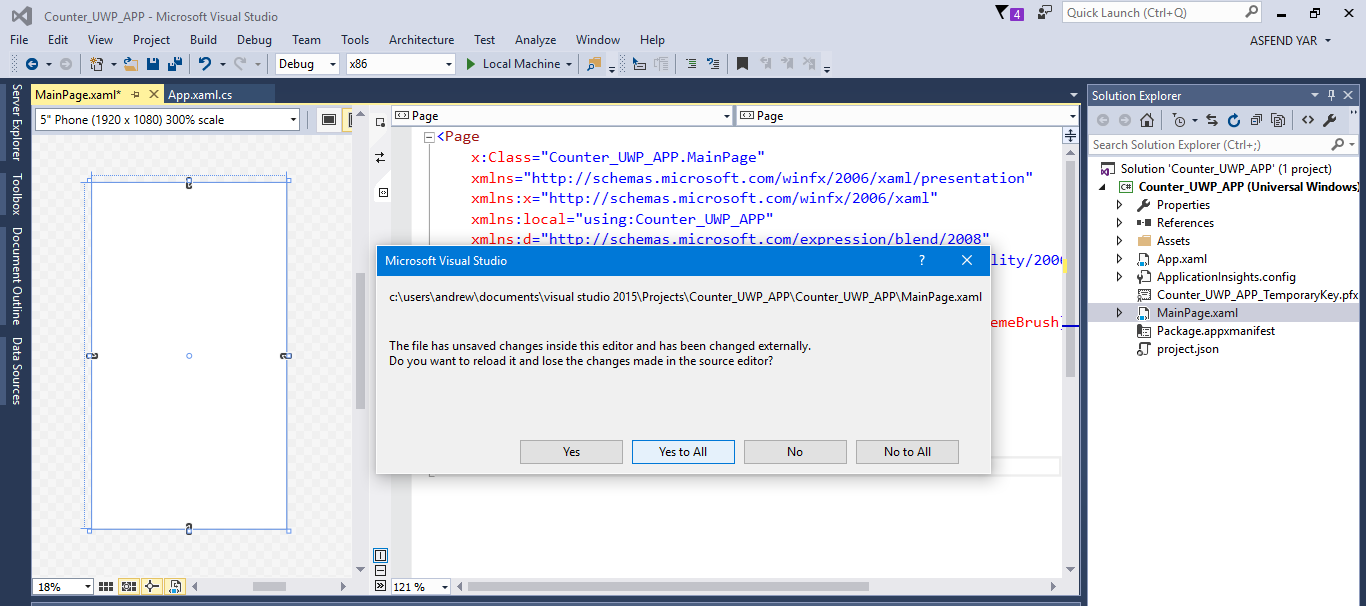Switch to horizontal split view
1366x606 pixels.
click(x=380, y=571)
